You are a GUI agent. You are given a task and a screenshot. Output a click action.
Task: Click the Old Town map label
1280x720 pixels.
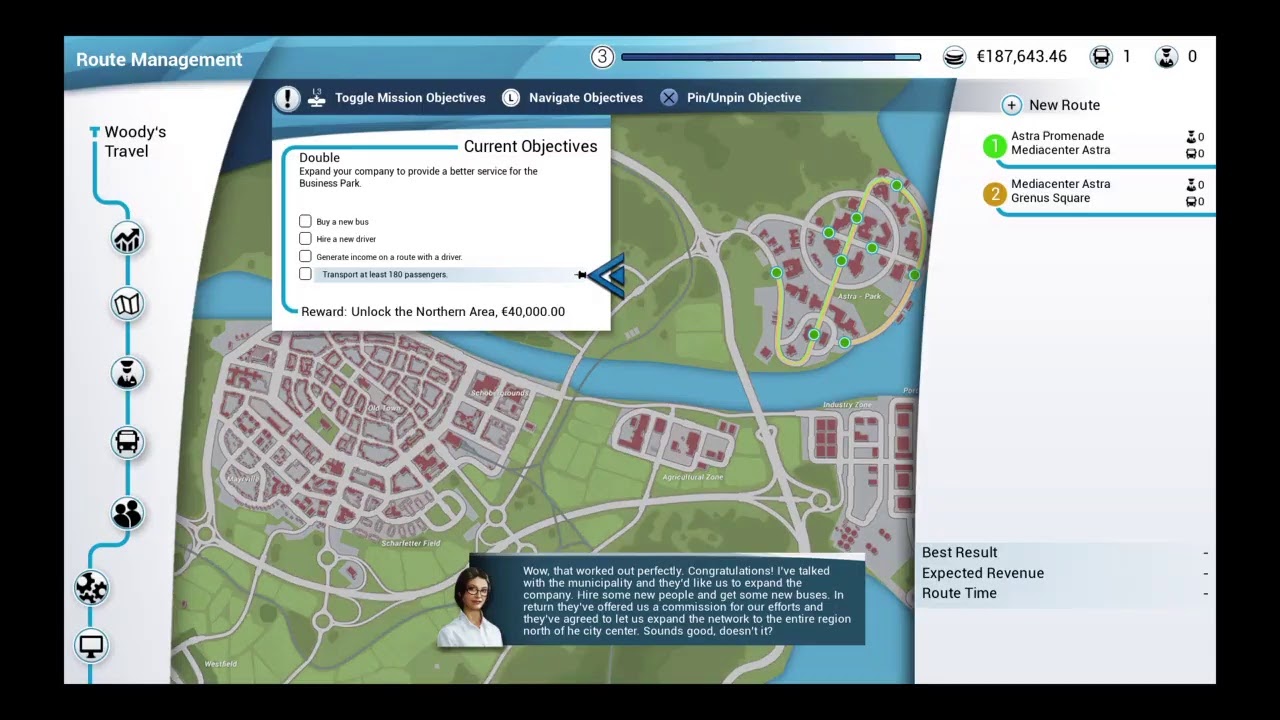coord(384,408)
